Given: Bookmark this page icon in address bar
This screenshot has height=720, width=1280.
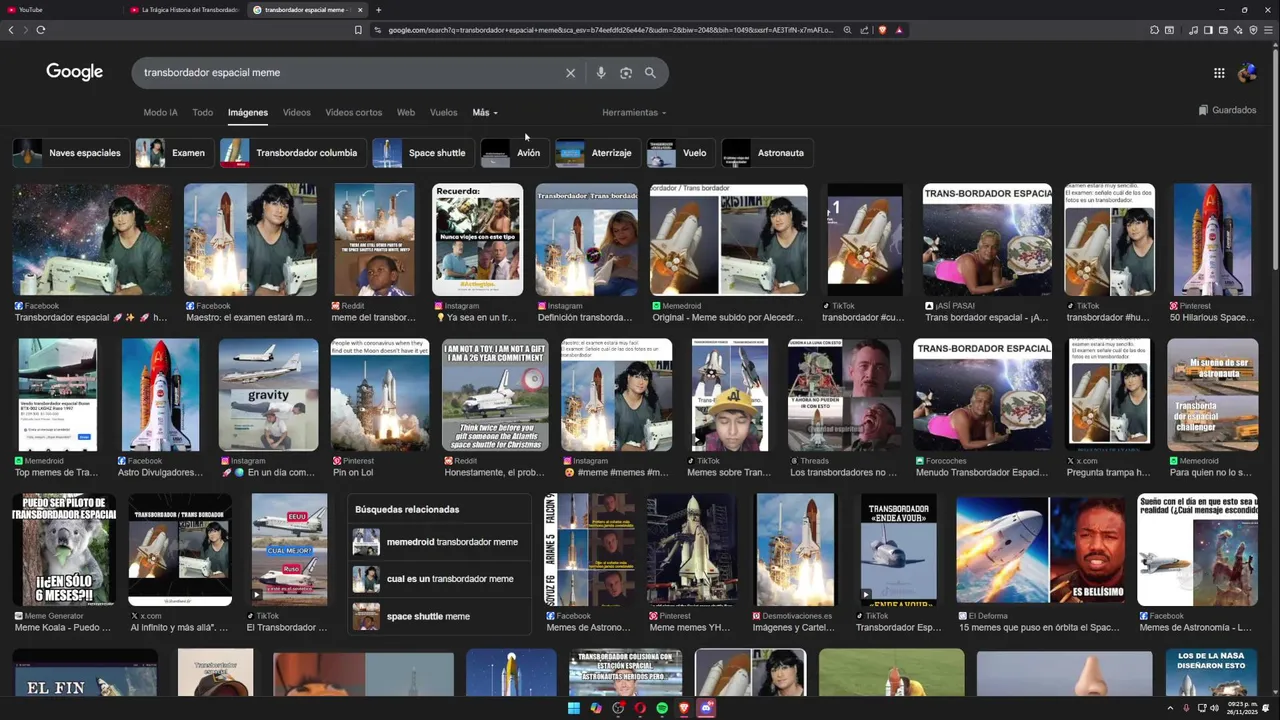Looking at the screenshot, I should point(358,30).
